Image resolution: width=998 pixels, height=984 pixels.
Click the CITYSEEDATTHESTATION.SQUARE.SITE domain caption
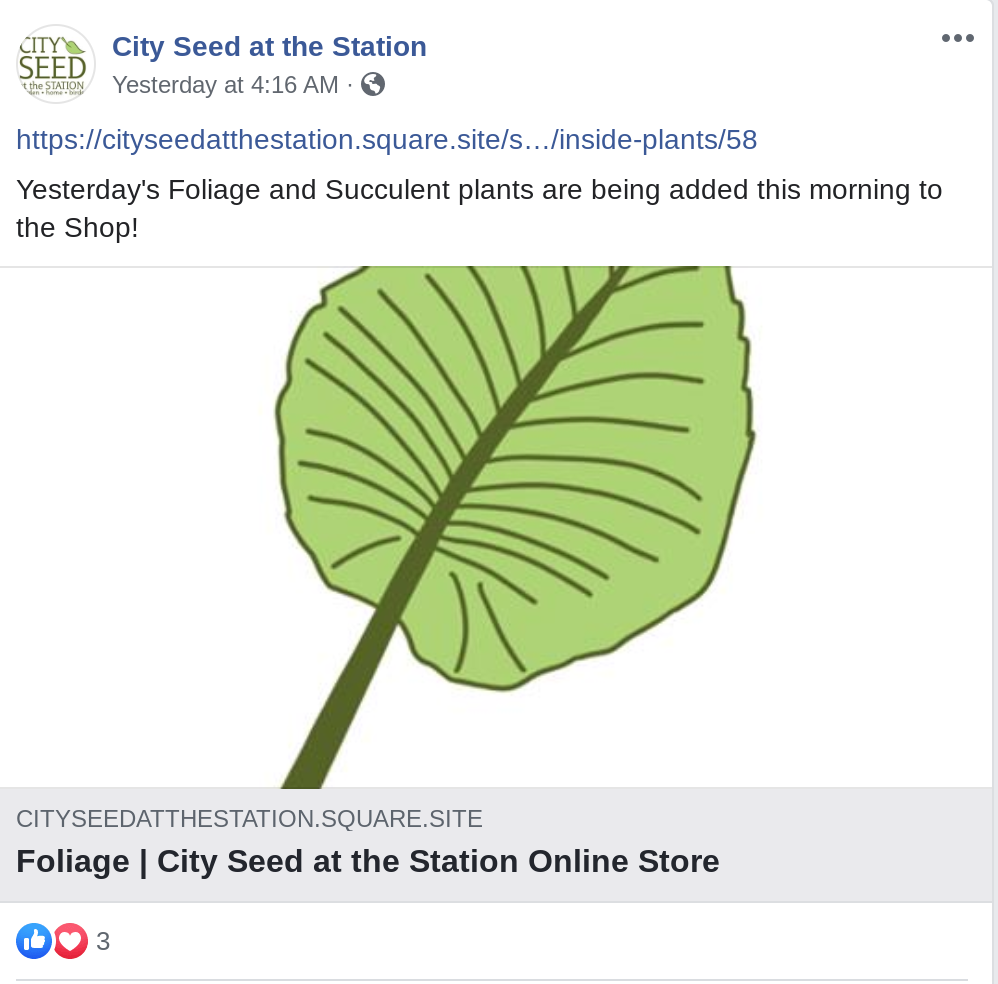[x=249, y=819]
